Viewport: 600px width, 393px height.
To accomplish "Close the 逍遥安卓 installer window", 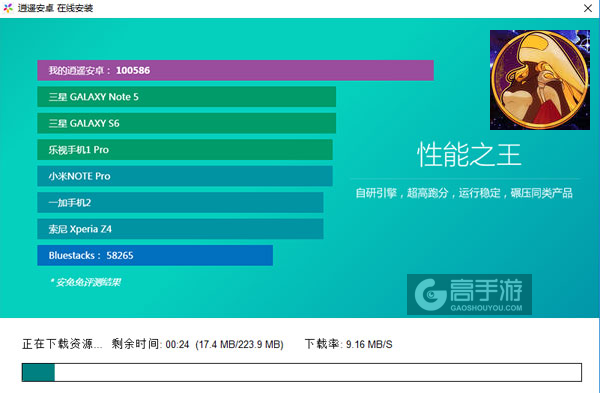I will pos(588,8).
